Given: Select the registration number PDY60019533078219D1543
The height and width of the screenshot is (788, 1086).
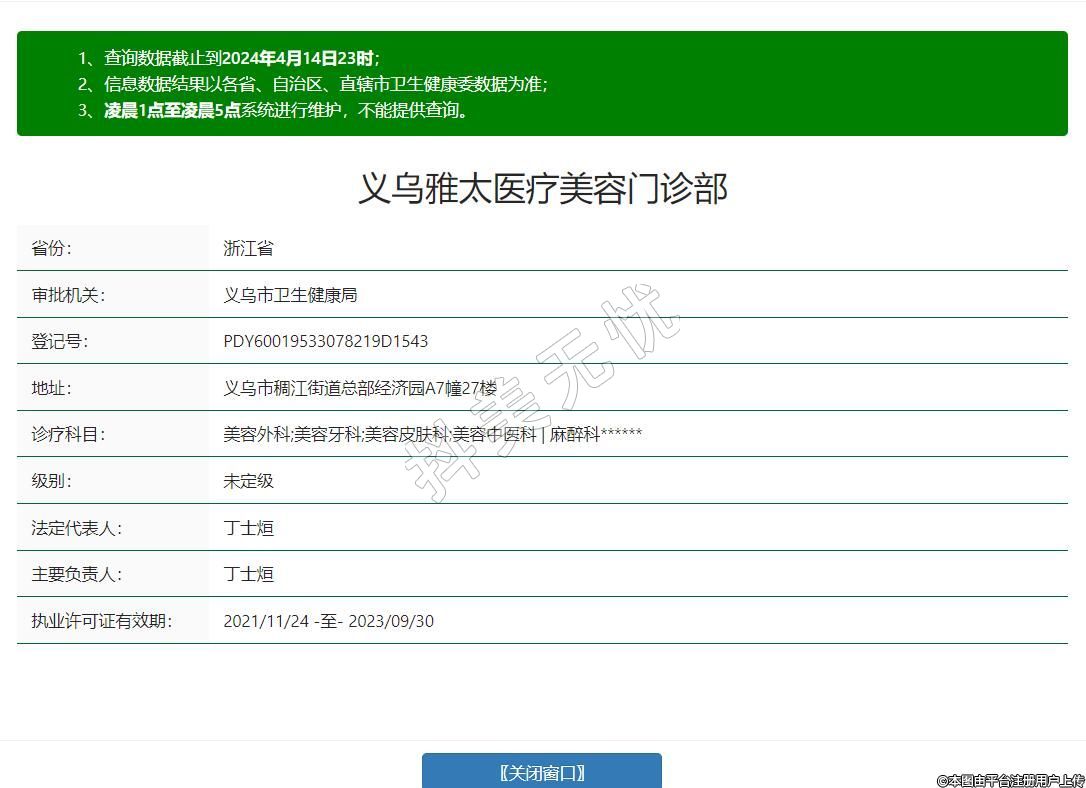Looking at the screenshot, I should (325, 341).
